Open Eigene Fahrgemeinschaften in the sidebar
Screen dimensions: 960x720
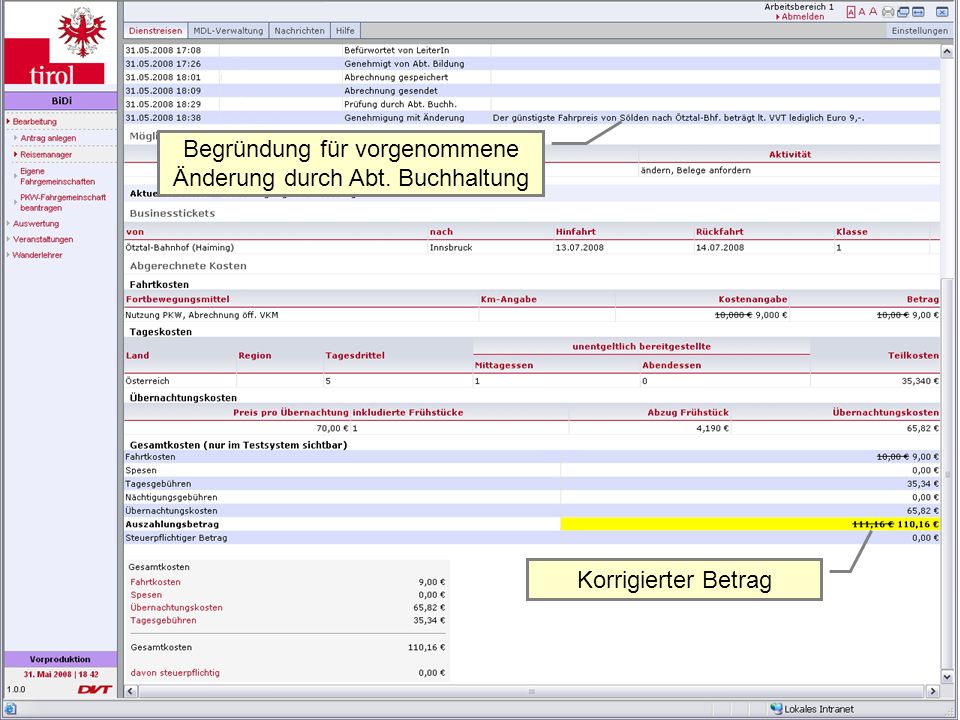[58, 176]
